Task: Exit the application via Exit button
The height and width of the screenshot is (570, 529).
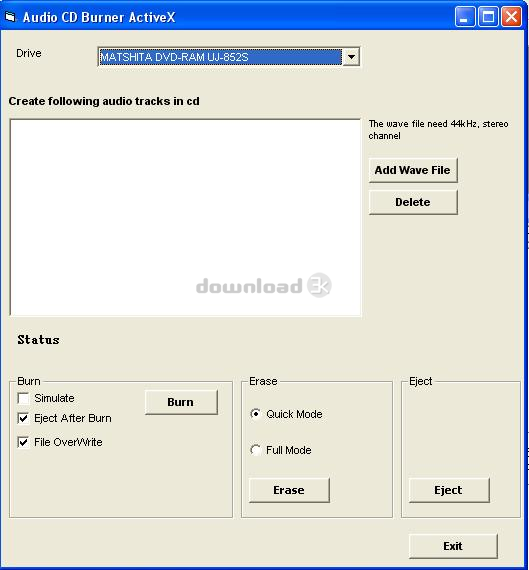Action: [453, 546]
